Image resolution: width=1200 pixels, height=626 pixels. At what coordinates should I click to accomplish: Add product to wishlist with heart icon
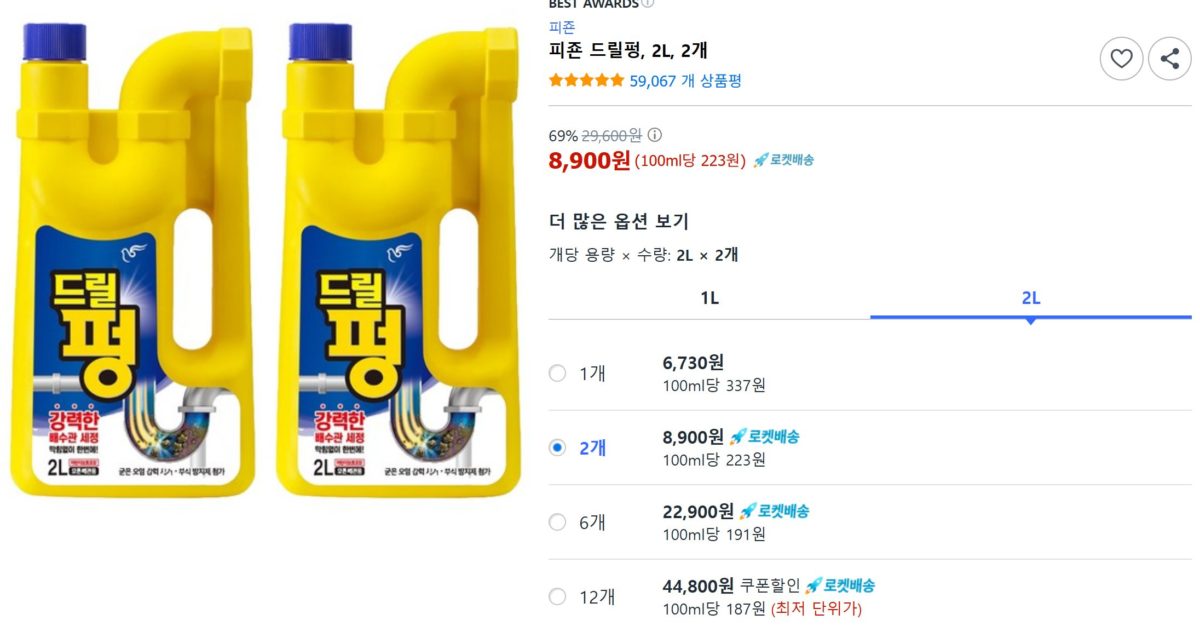coord(1121,59)
